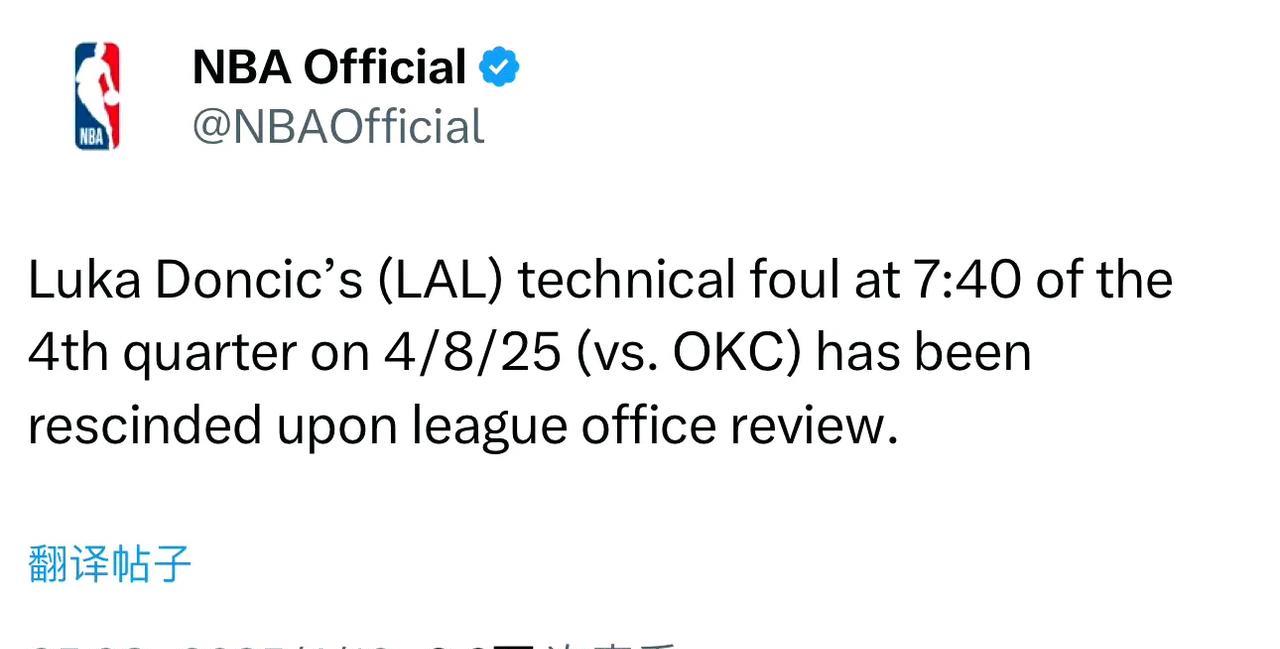This screenshot has height=649, width=1280.
Task: Click the words "has been"
Action: point(923,352)
